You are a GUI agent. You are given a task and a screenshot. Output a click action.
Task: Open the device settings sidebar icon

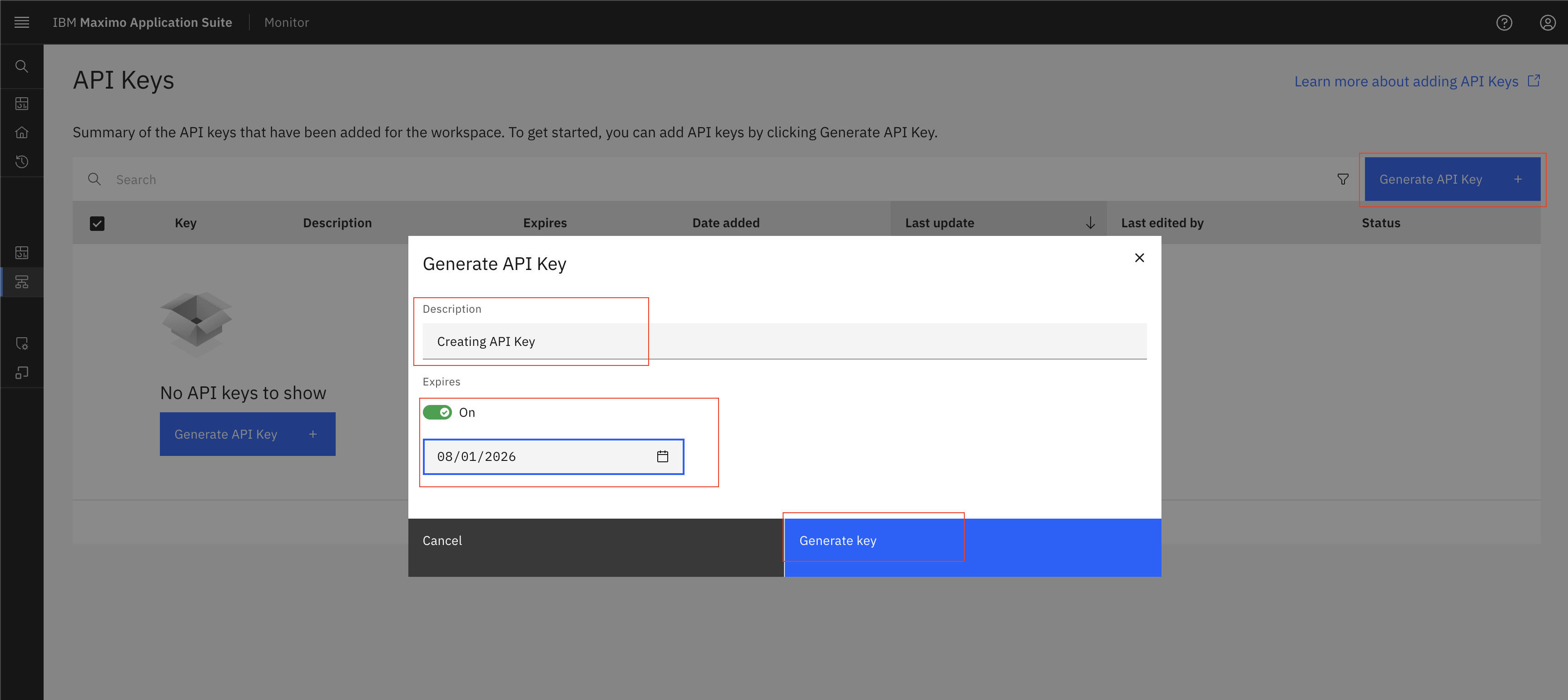pyautogui.click(x=22, y=344)
